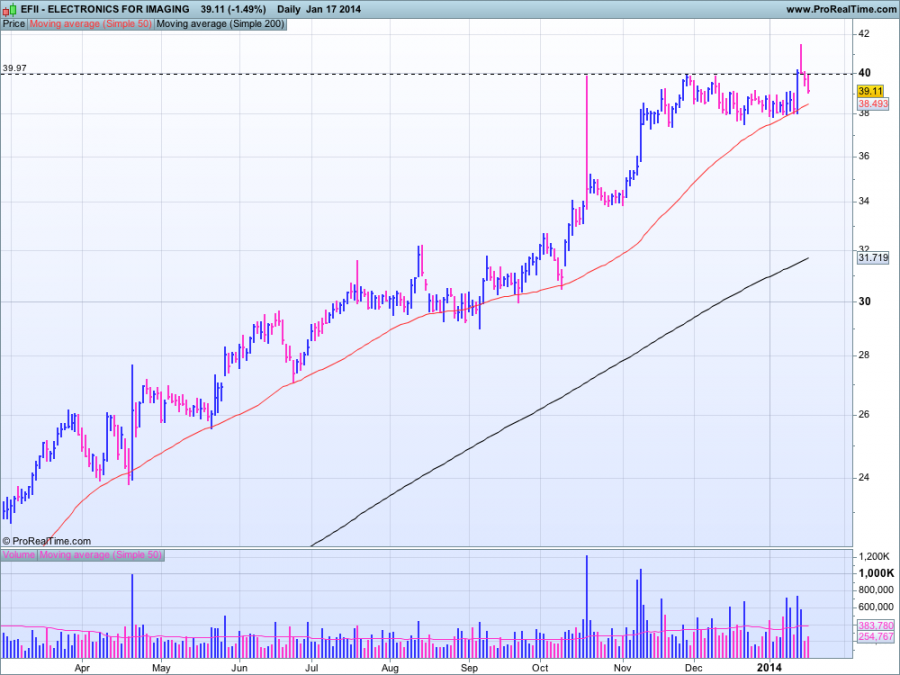Image resolution: width=900 pixels, height=675 pixels.
Task: Click the 26 price axis label
Action: tap(864, 414)
